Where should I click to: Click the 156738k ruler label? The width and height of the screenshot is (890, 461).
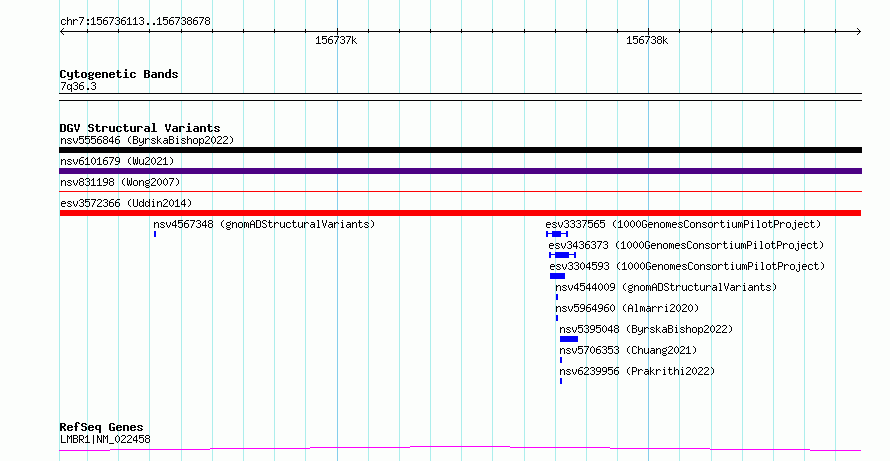click(x=647, y=40)
